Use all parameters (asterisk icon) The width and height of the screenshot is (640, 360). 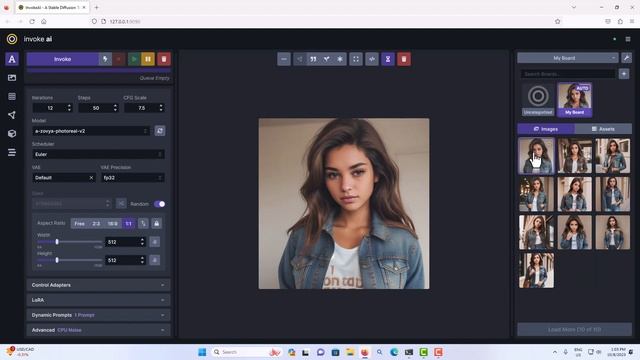pyautogui.click(x=340, y=59)
